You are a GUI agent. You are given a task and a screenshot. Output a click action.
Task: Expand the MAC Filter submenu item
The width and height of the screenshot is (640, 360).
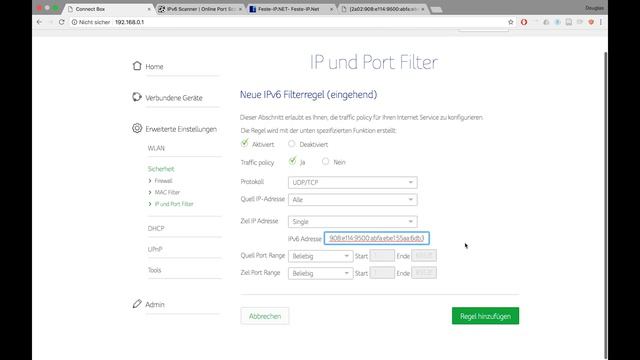click(x=167, y=192)
